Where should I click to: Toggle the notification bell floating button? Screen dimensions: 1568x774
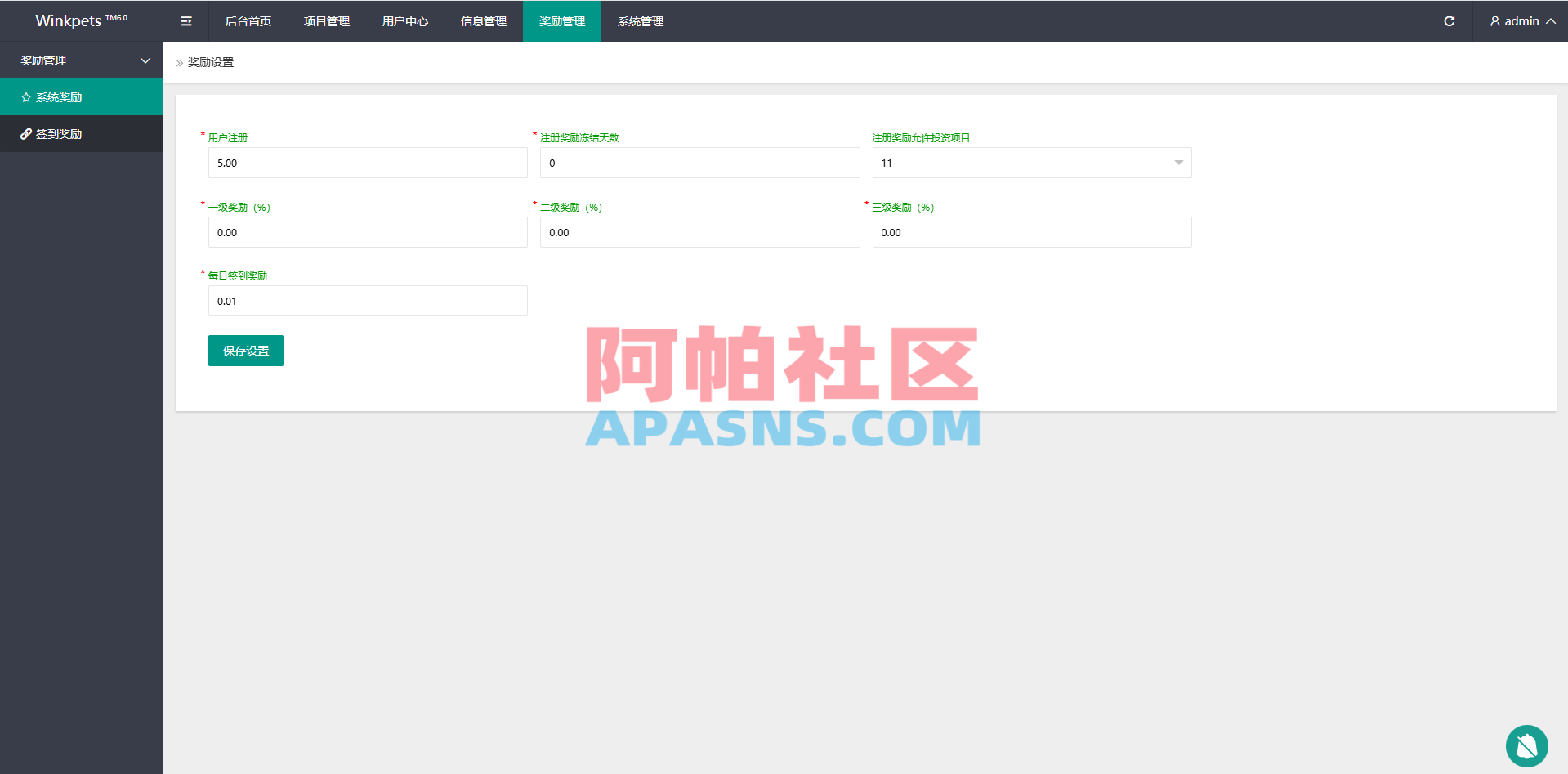[1526, 745]
